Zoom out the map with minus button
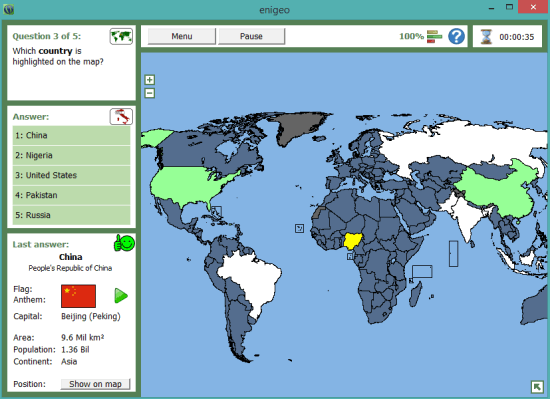The height and width of the screenshot is (399, 550). (150, 93)
